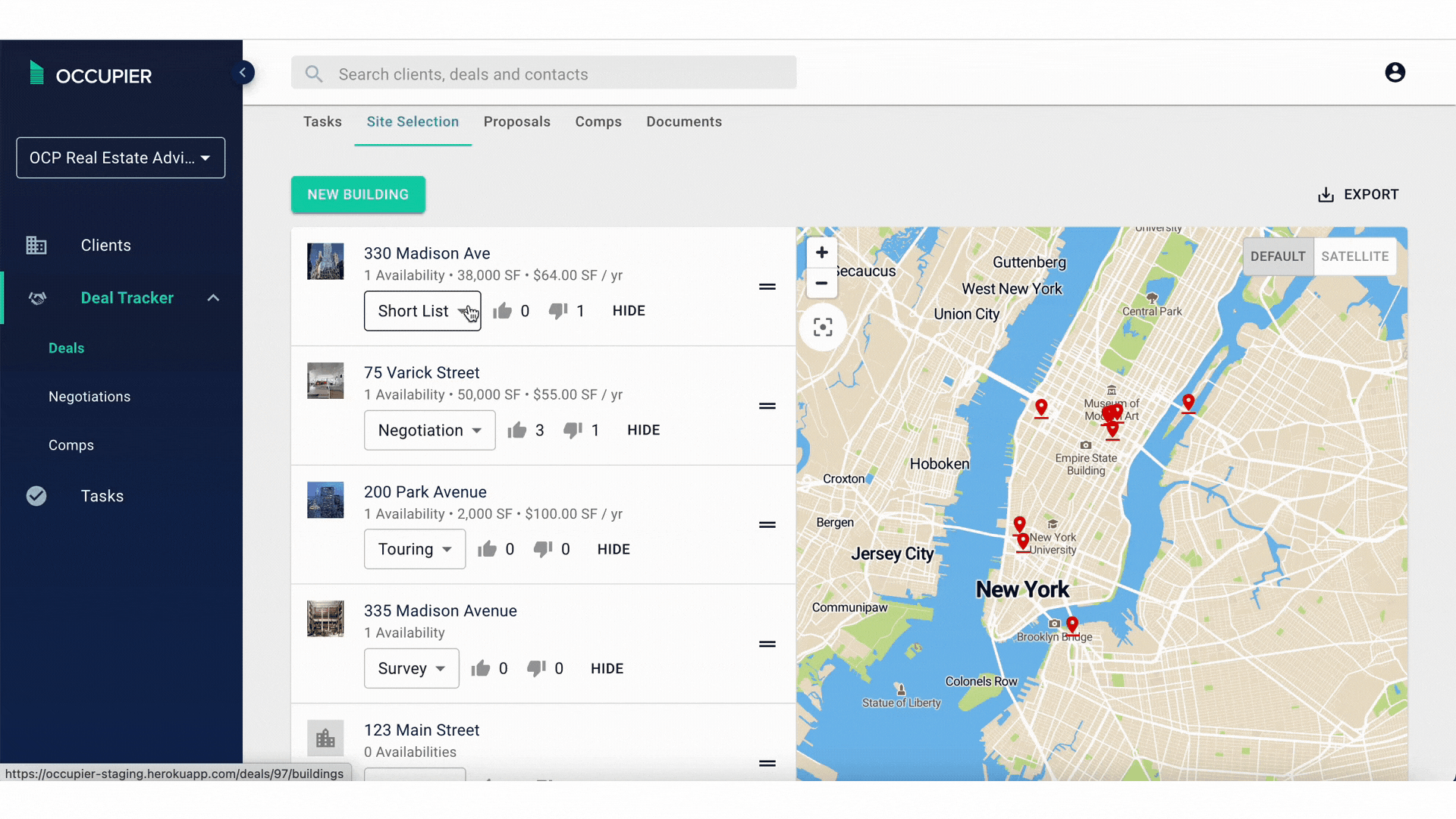Click drag handle for 200 Park Avenue

pos(767,525)
